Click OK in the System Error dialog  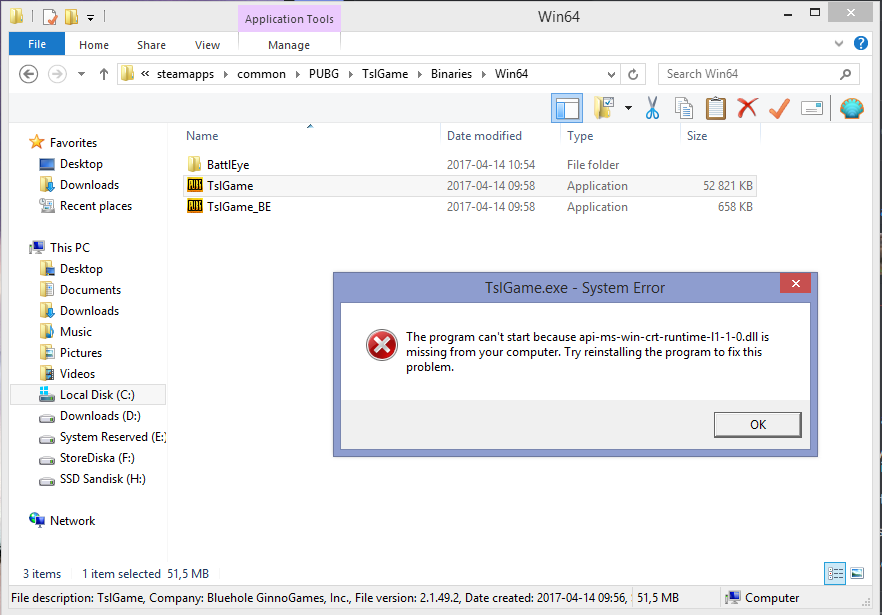tap(758, 425)
